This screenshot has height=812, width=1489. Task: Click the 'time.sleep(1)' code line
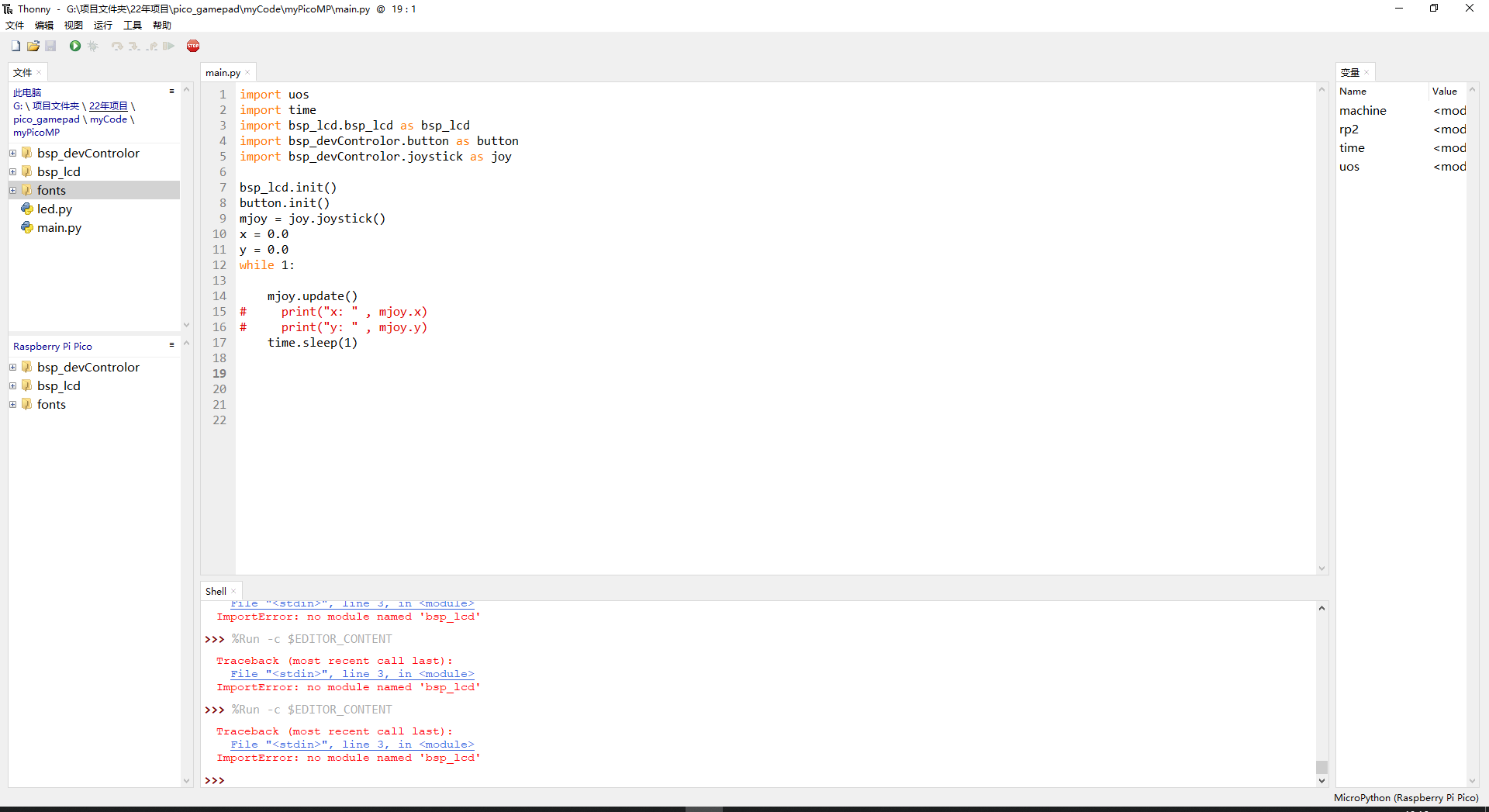tap(313, 343)
